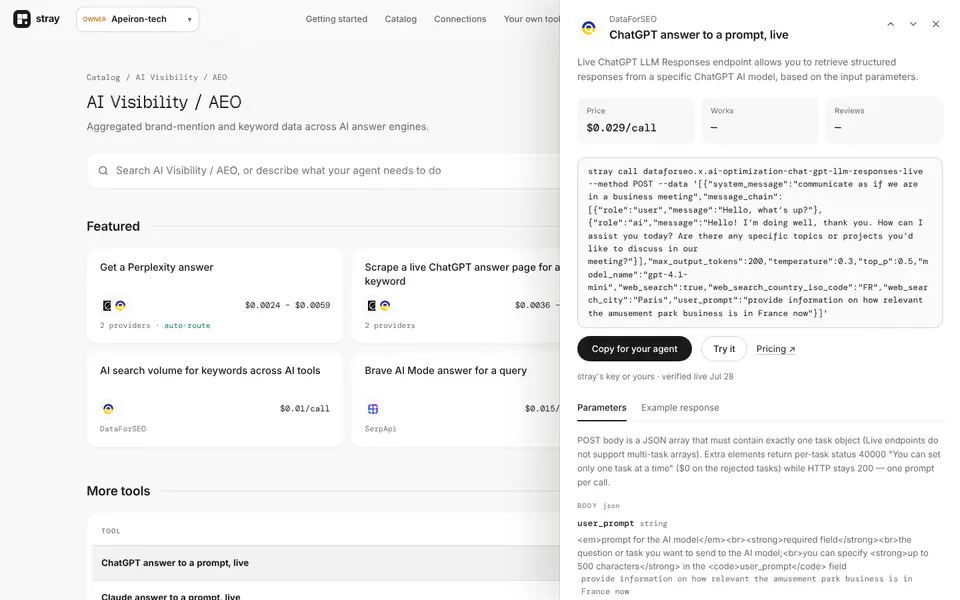The width and height of the screenshot is (960, 600).
Task: Click the Try it button
Action: pyautogui.click(x=724, y=348)
